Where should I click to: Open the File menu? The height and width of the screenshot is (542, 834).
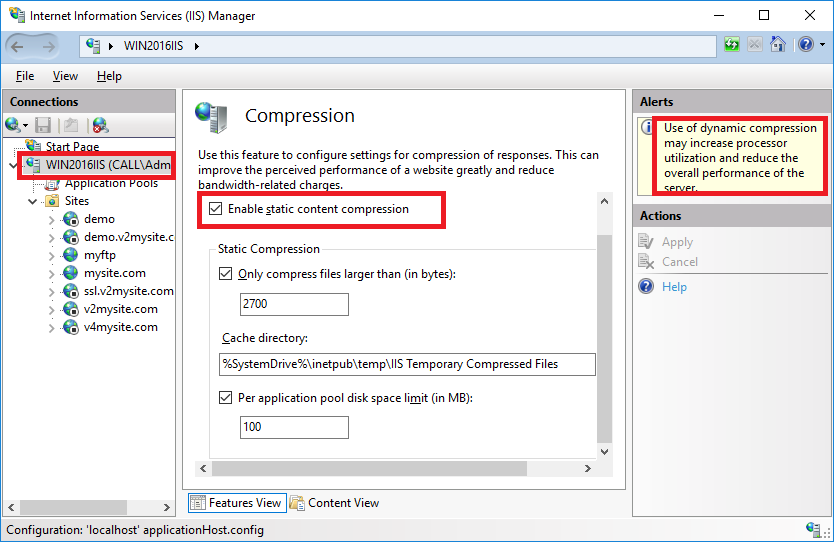pos(25,76)
